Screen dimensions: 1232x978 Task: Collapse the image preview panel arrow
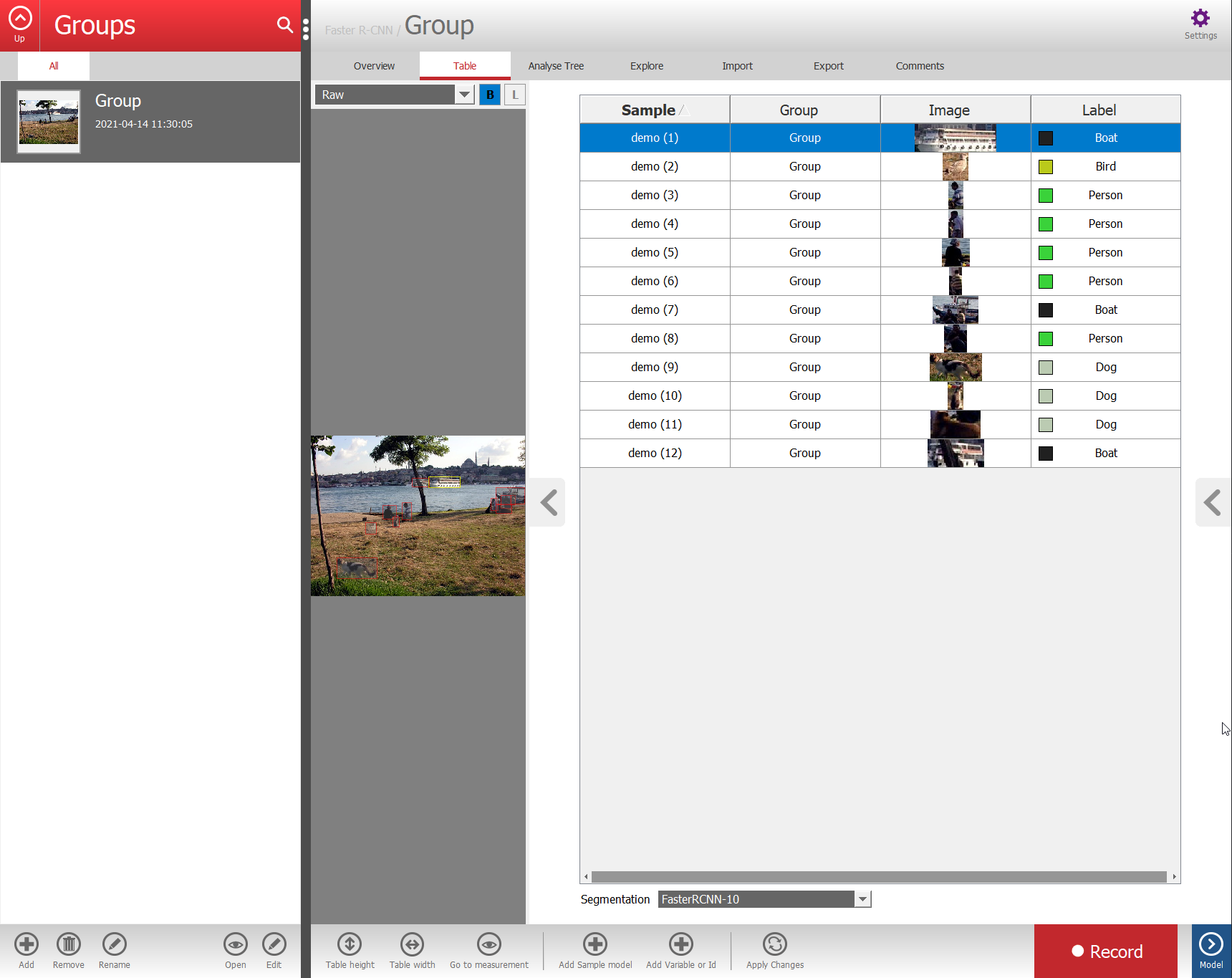point(549,502)
